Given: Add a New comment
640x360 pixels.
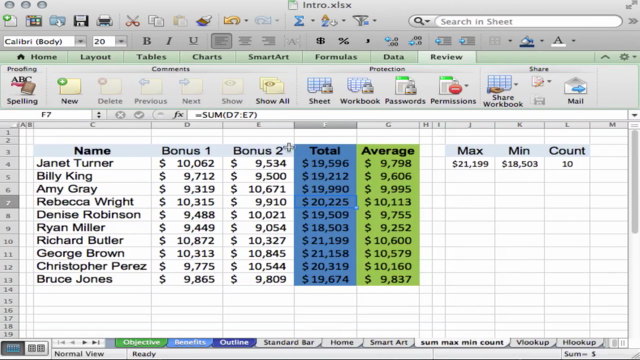Looking at the screenshot, I should coord(69,90).
